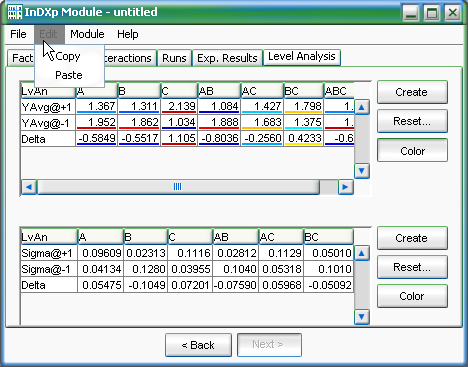Viewport: 468px width, 367px height.
Task: Select YAvg@+1 cell value 2.139
Action: pos(179,107)
